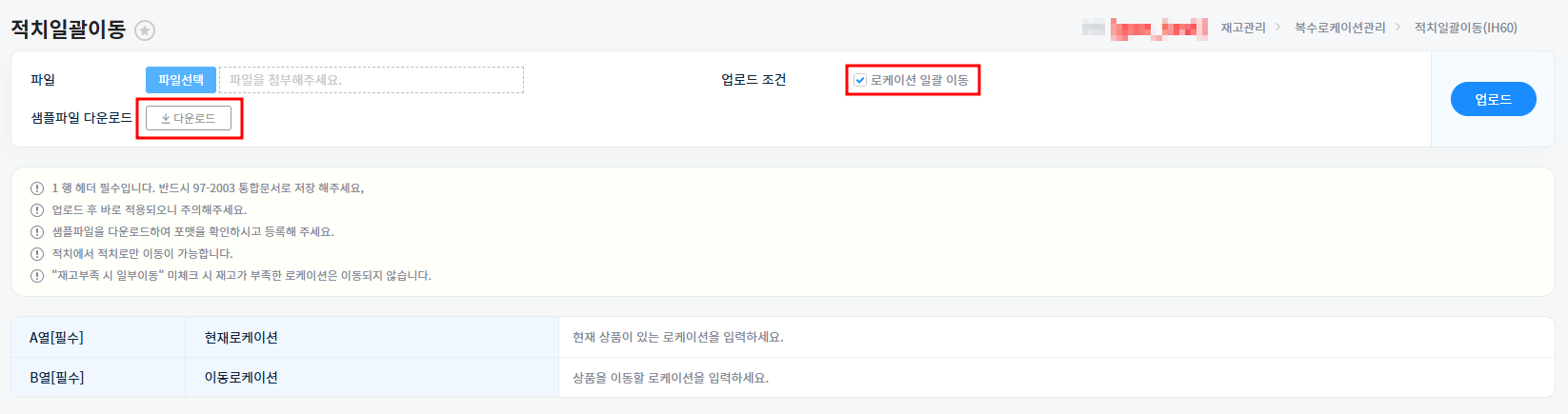
Task: Go to 복수로케이션관리 breadcrumb item
Action: [1339, 28]
